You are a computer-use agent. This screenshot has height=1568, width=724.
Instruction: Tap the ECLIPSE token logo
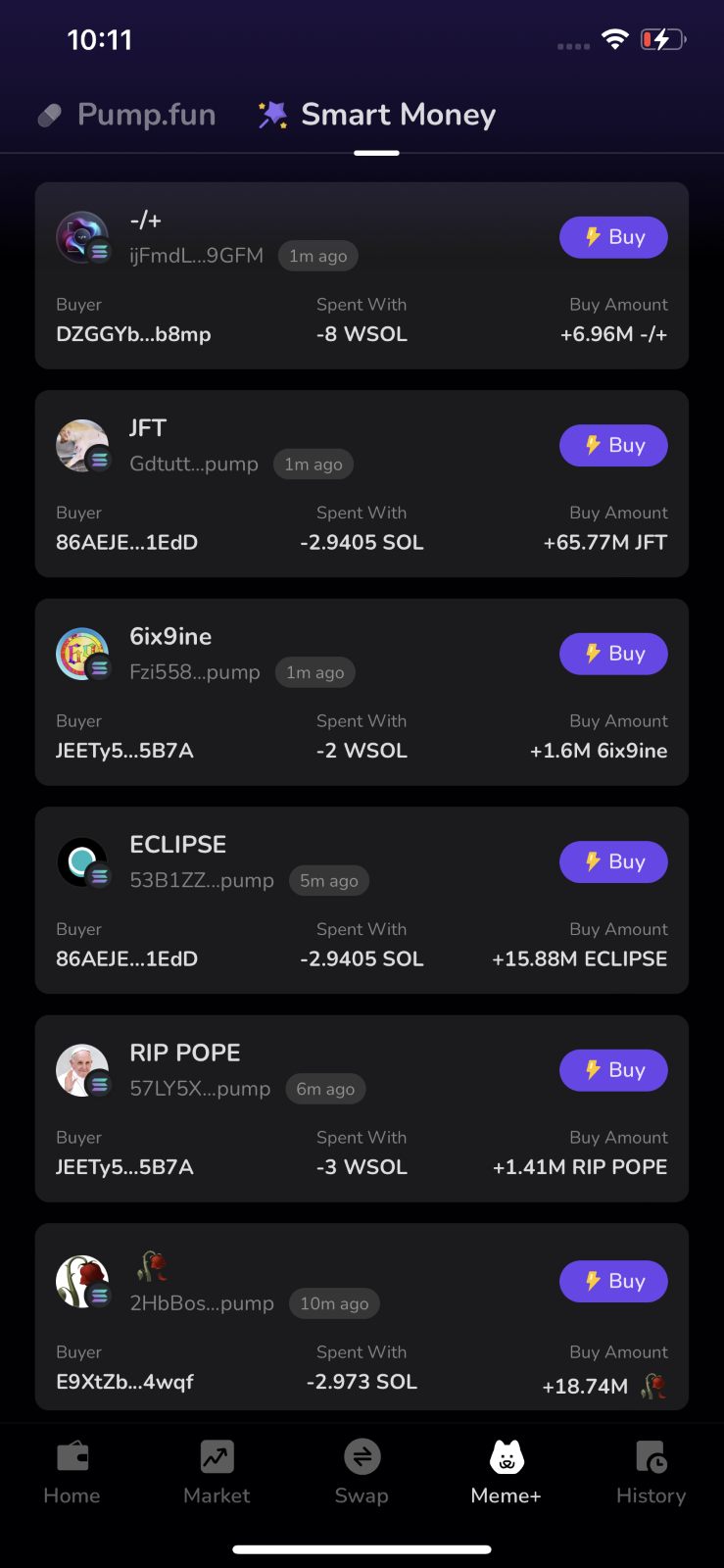tap(82, 862)
